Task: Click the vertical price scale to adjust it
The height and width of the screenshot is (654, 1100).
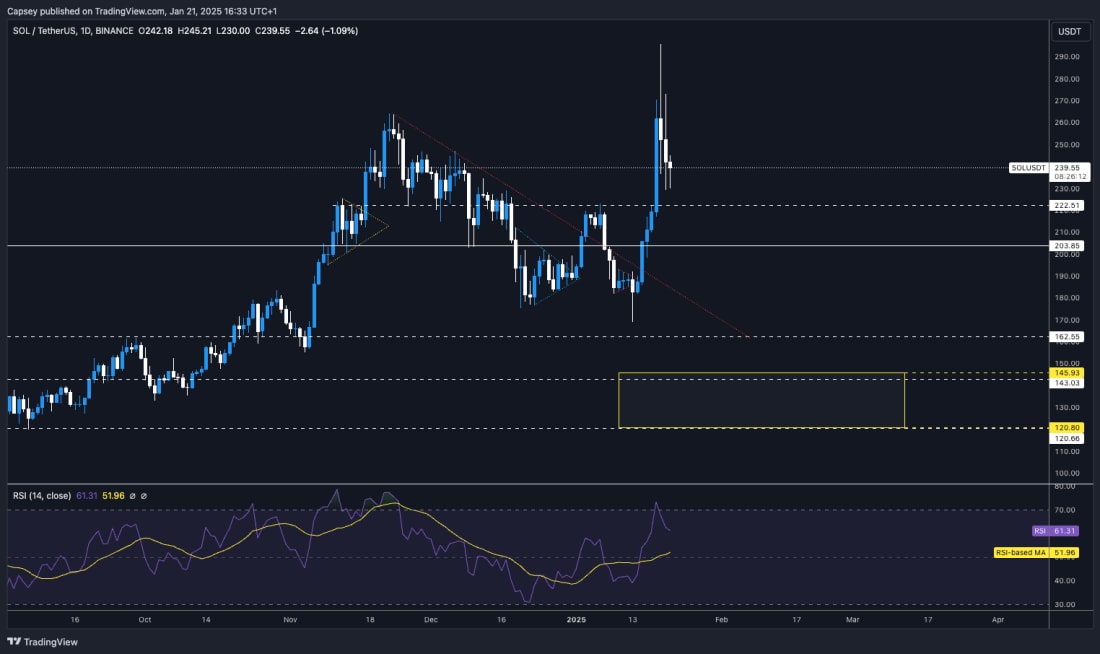Action: [1068, 300]
